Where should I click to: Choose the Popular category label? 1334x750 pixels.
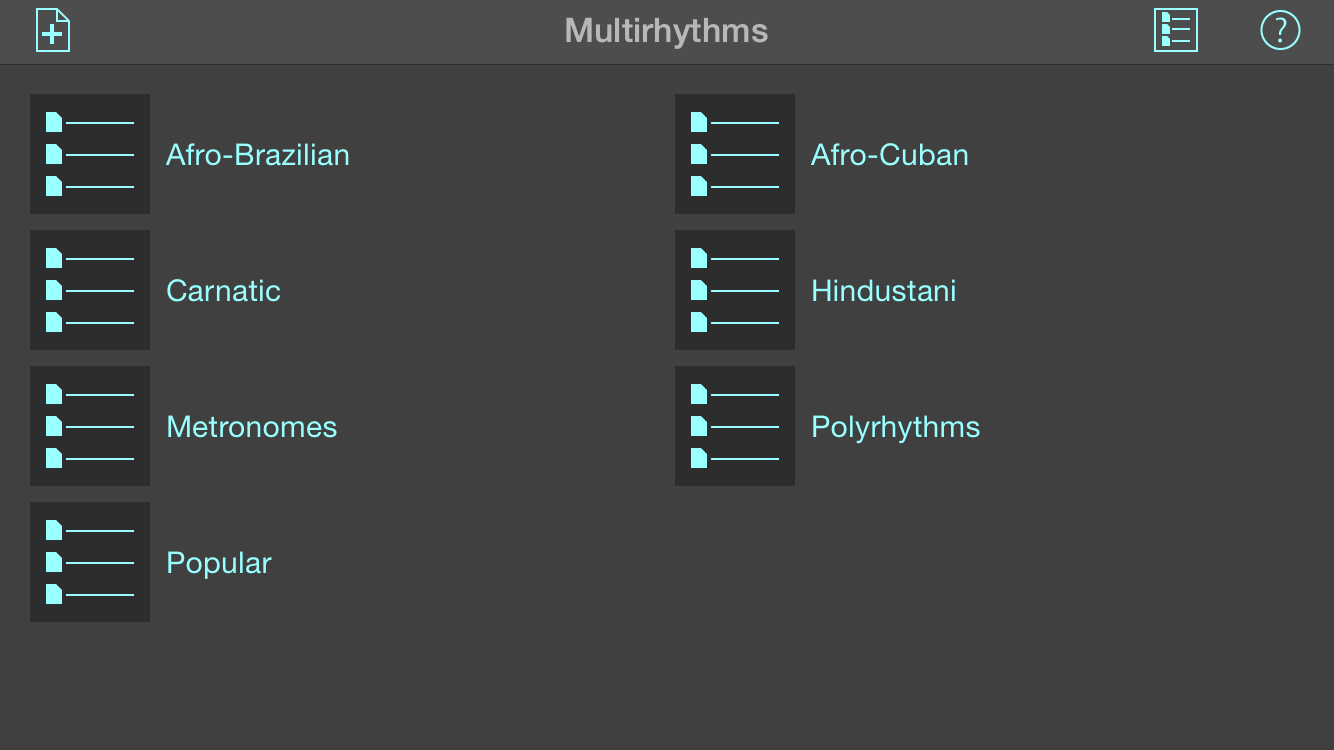click(219, 563)
